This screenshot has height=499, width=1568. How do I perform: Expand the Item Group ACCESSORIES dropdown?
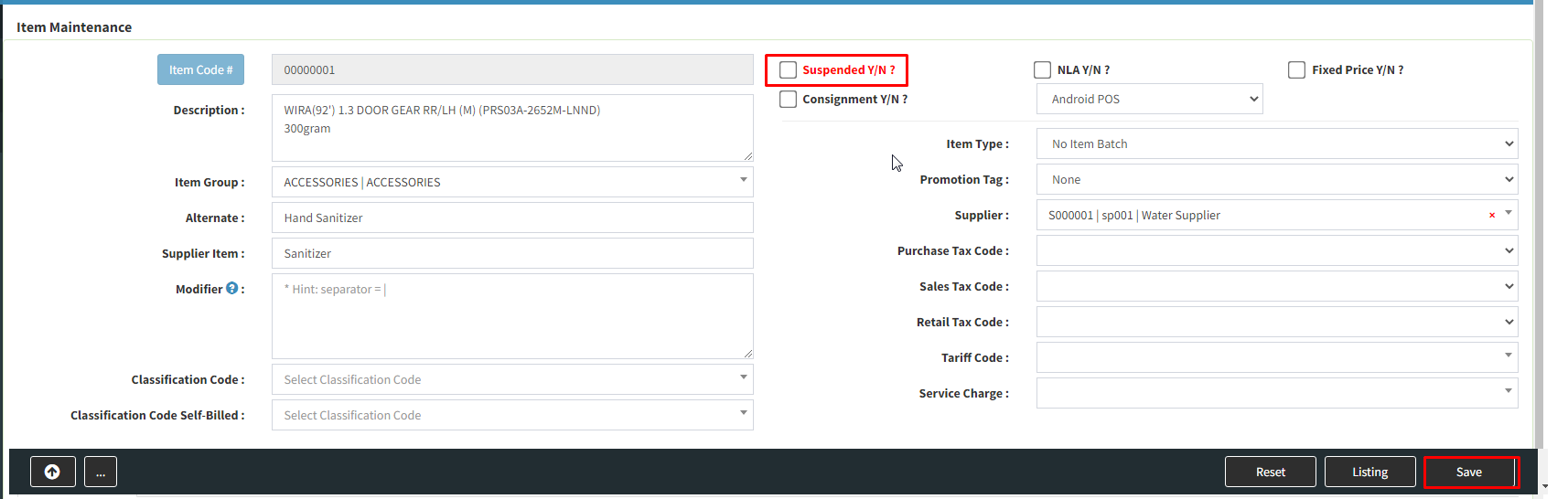click(511, 183)
